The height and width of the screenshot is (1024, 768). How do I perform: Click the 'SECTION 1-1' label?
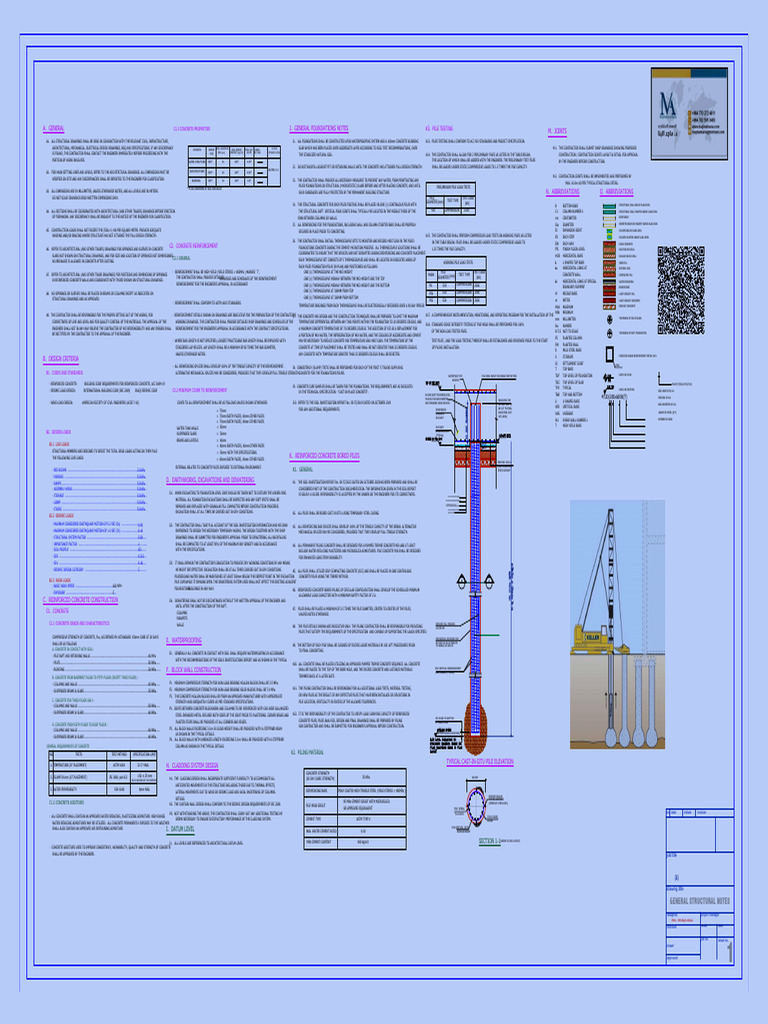488,841
